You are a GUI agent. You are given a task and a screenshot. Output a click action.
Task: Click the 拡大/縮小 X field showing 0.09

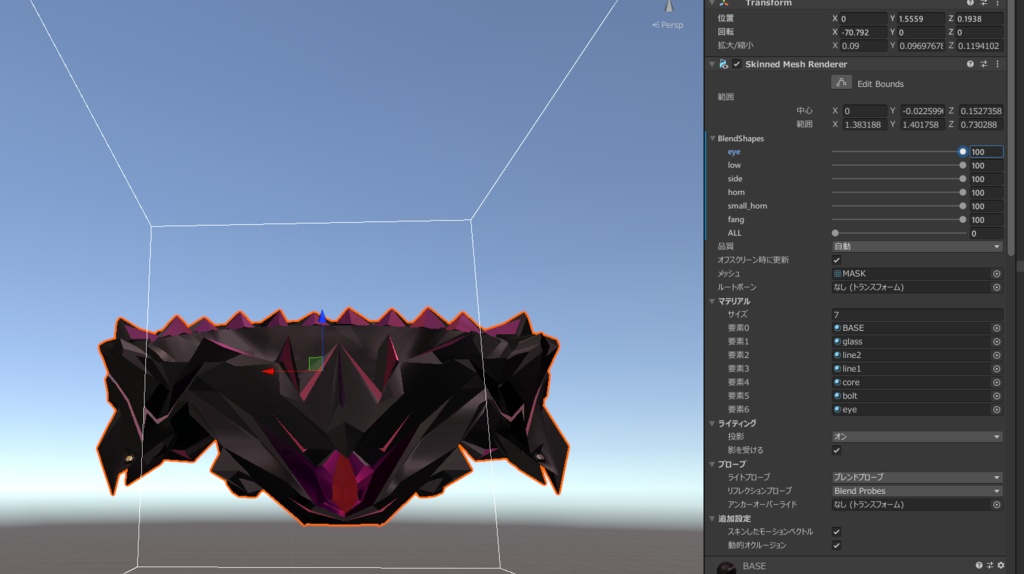pos(863,46)
